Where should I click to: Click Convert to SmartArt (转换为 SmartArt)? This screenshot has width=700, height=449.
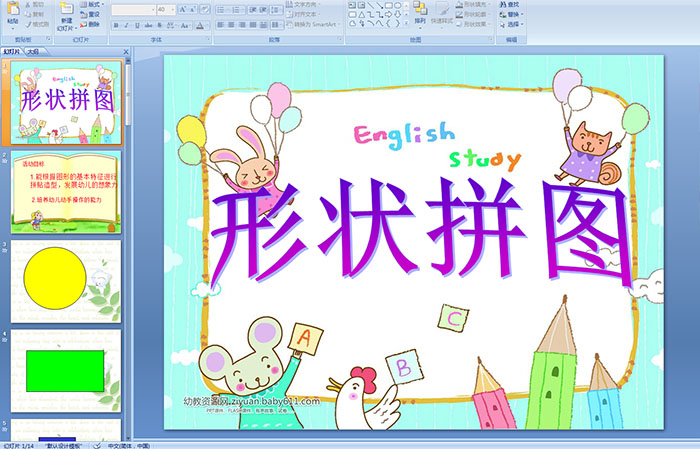coord(314,24)
